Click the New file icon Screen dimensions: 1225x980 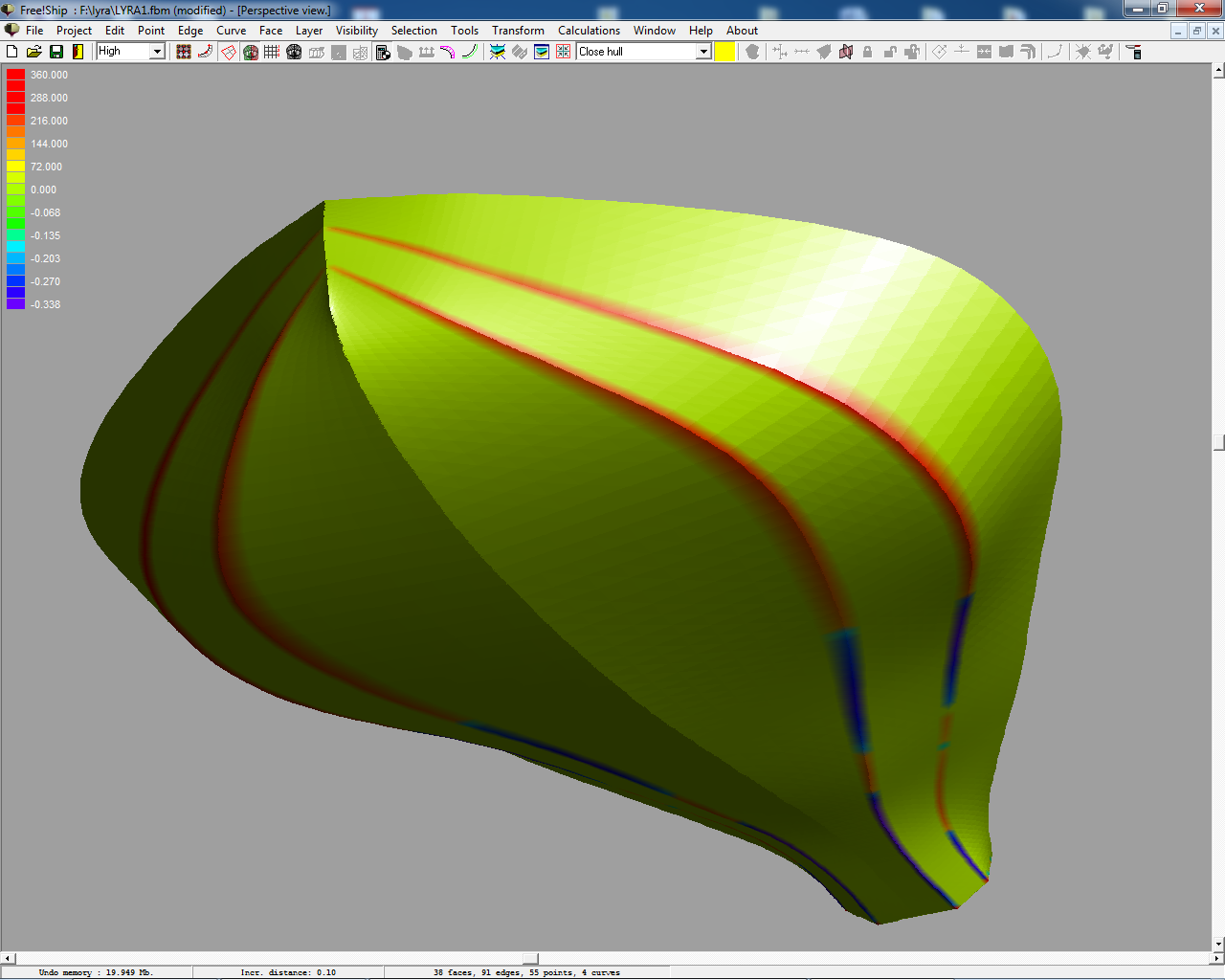coord(12,52)
